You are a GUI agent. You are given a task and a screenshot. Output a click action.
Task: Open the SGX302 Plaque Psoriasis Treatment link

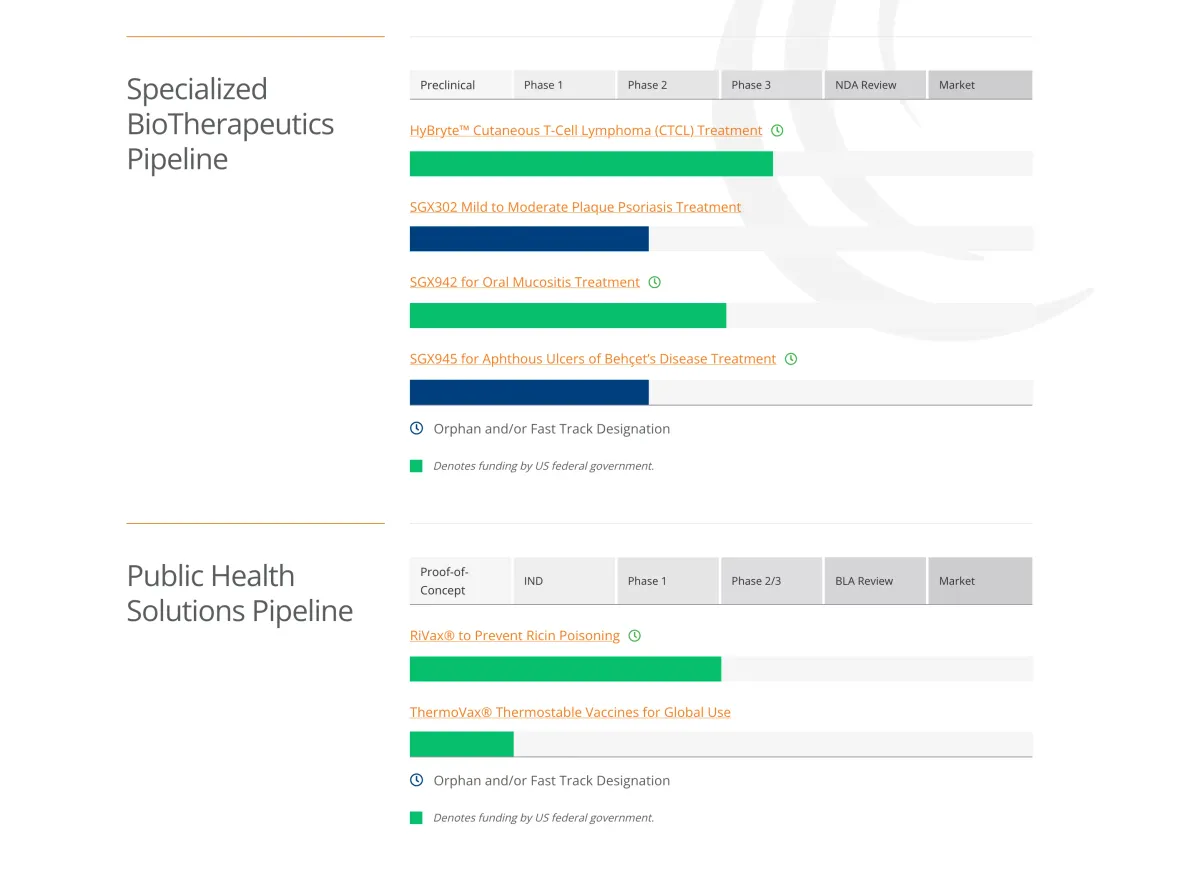[575, 207]
